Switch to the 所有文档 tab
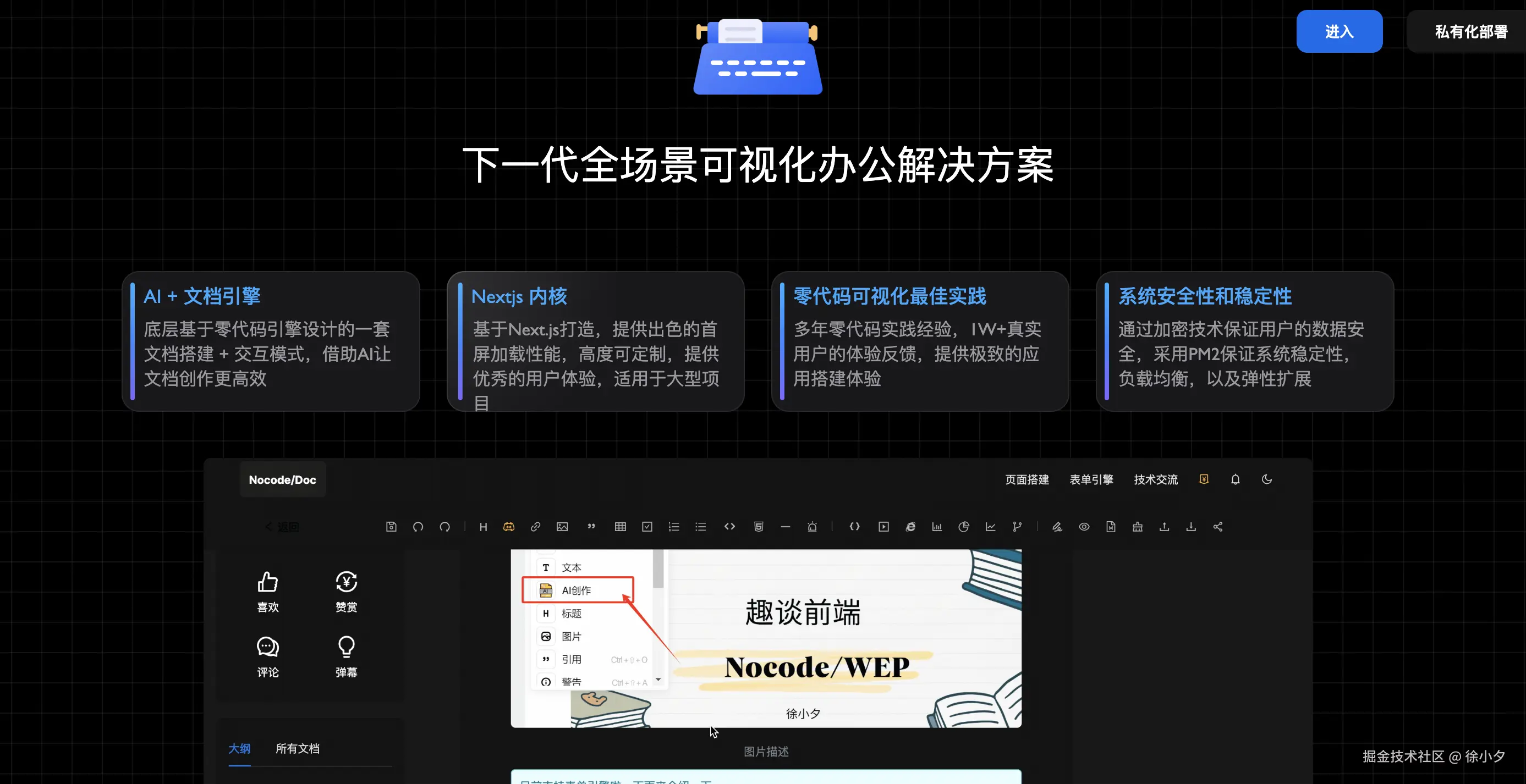This screenshot has height=784, width=1526. [x=298, y=748]
